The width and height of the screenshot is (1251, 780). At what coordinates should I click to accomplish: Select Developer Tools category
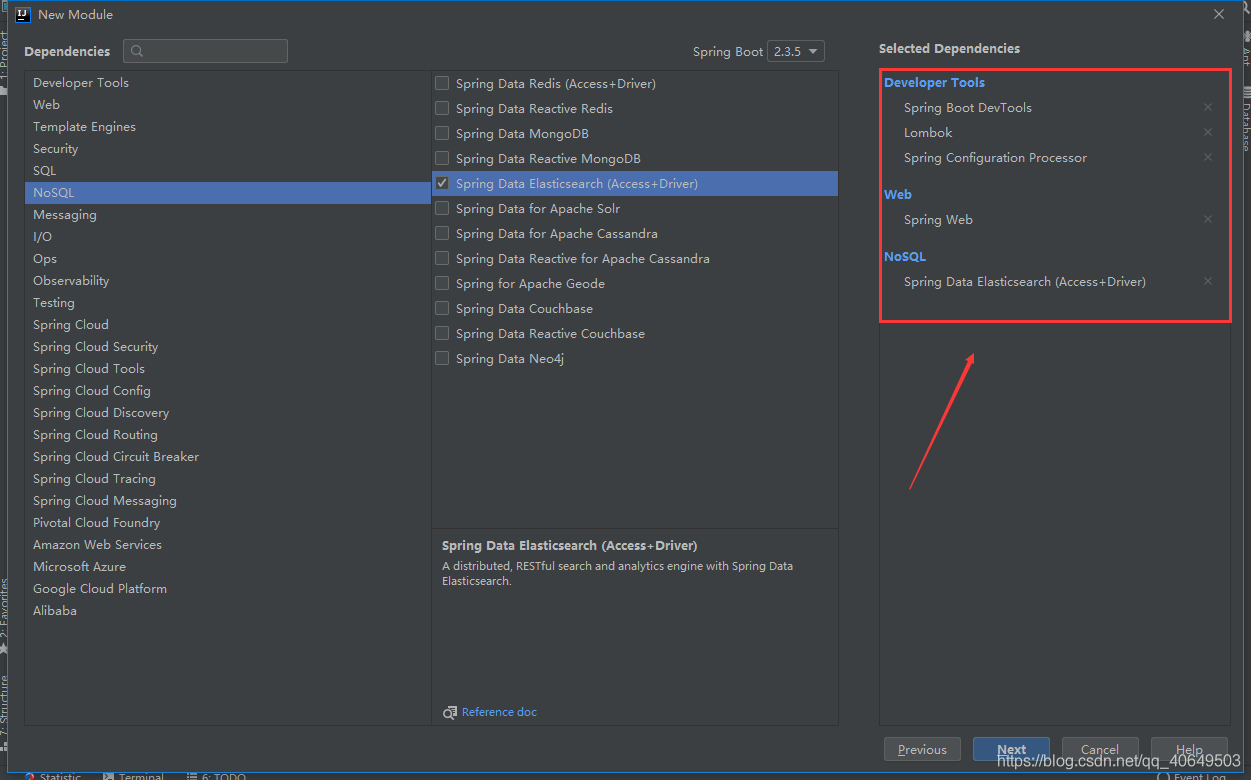click(x=228, y=82)
